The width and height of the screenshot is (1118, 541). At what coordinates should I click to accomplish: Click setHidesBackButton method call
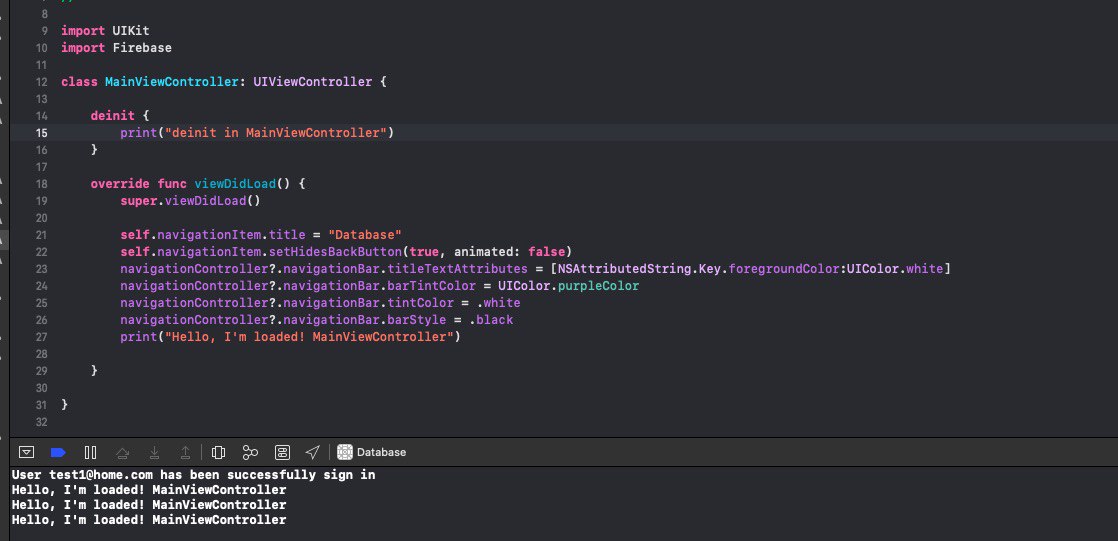334,252
